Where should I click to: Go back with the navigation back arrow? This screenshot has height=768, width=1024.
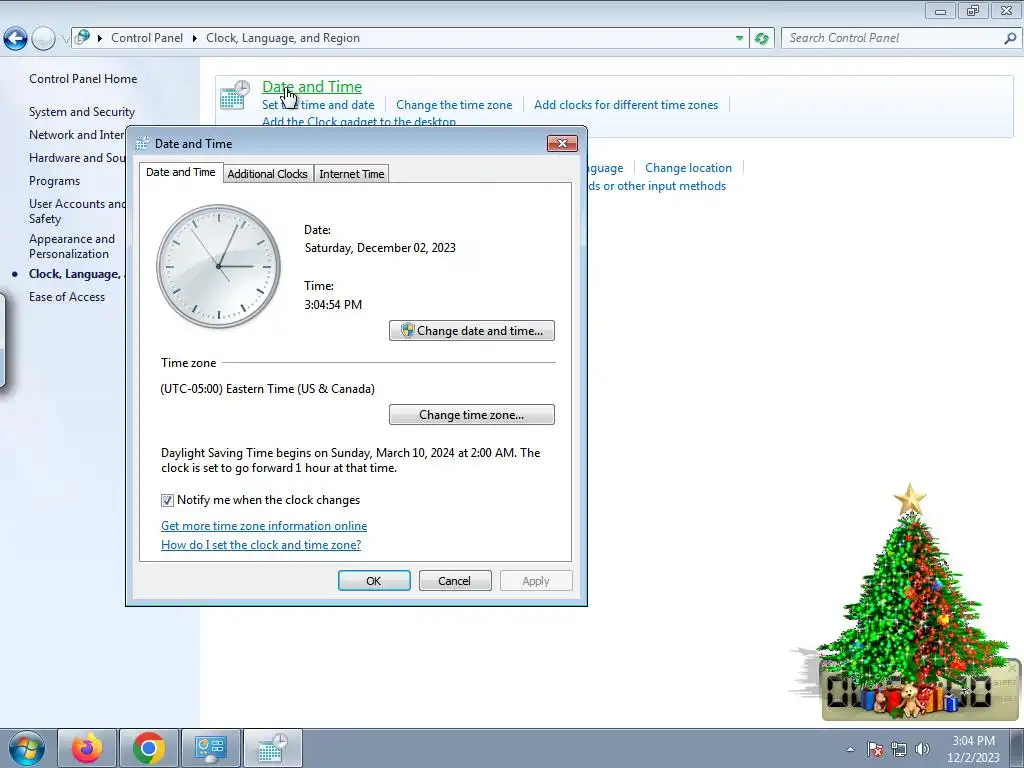[x=15, y=39]
